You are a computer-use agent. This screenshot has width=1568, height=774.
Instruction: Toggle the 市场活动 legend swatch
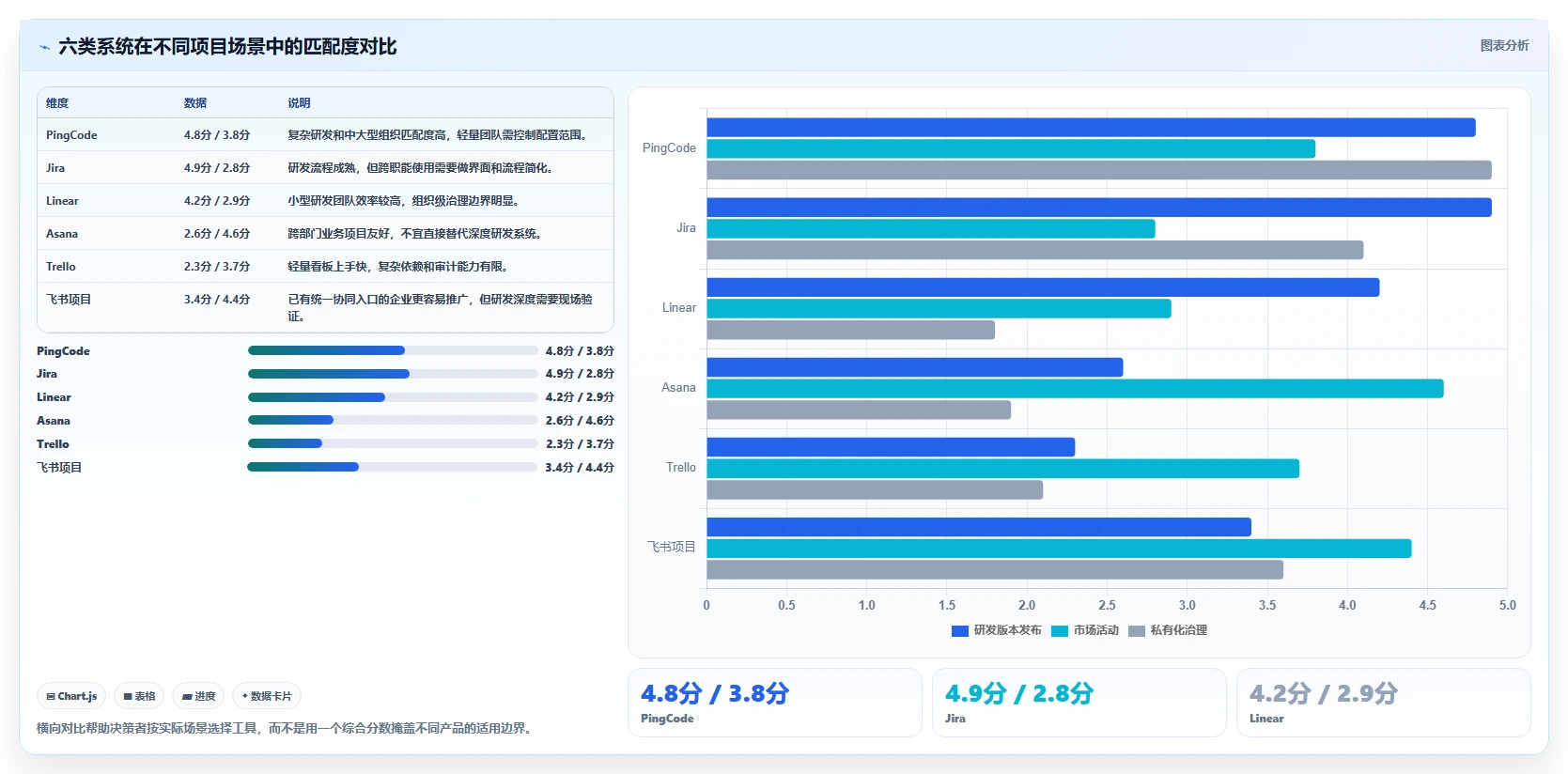click(1060, 631)
